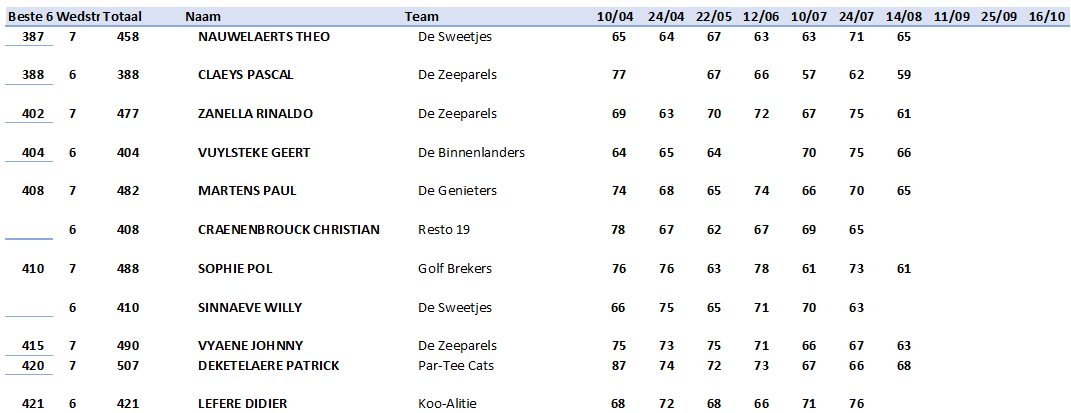Screen dimensions: 1071x413
Task: Click the Par-Tee Cats team cell
Action: (x=456, y=366)
